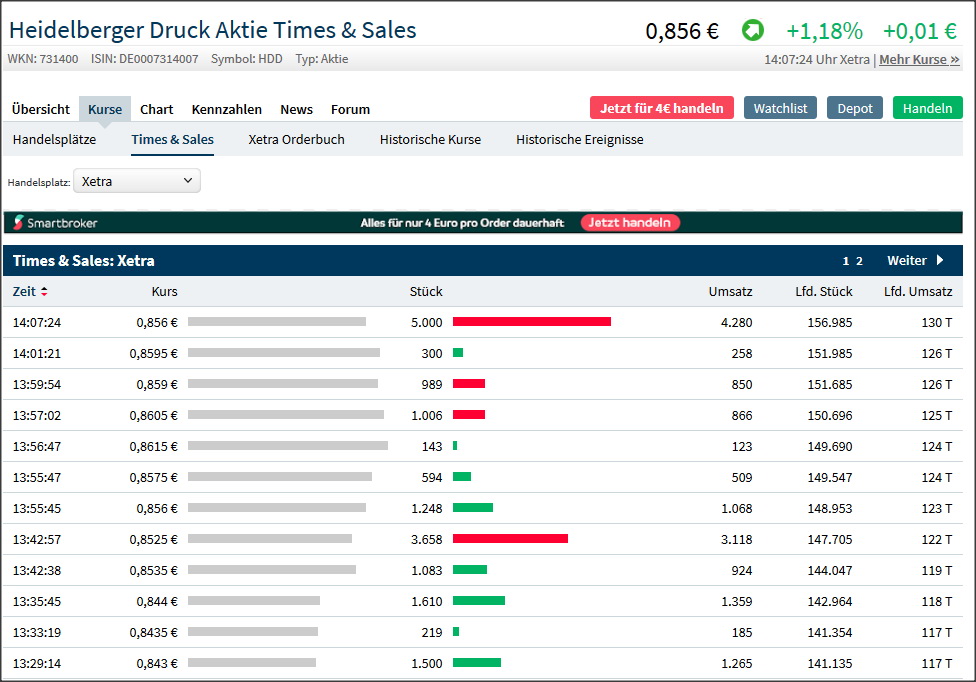Click the Depot button
The height and width of the screenshot is (682, 976).
pos(855,108)
